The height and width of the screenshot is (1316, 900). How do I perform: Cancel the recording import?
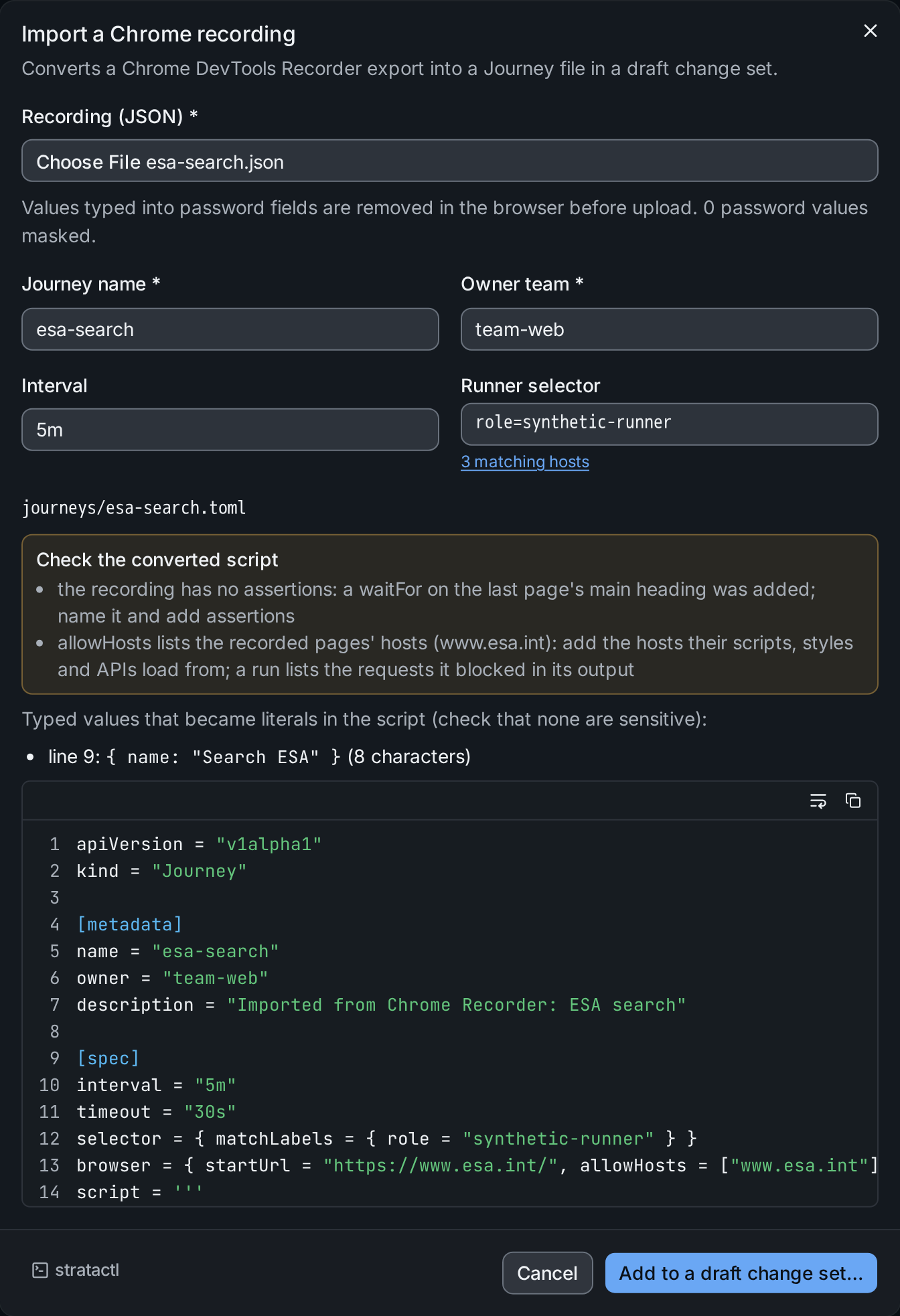pyautogui.click(x=548, y=1272)
